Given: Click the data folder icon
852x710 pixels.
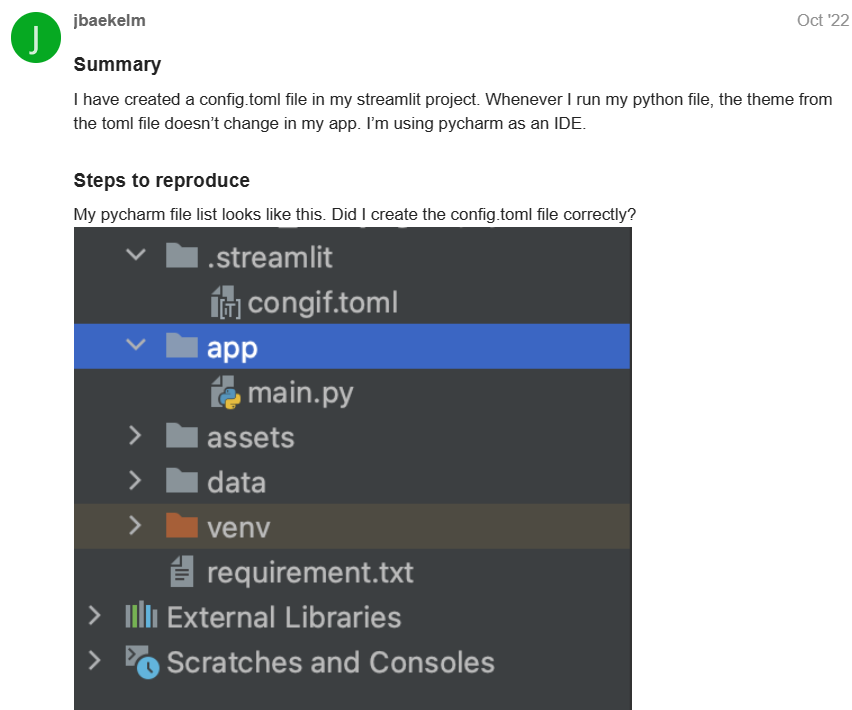Looking at the screenshot, I should pos(181,481).
